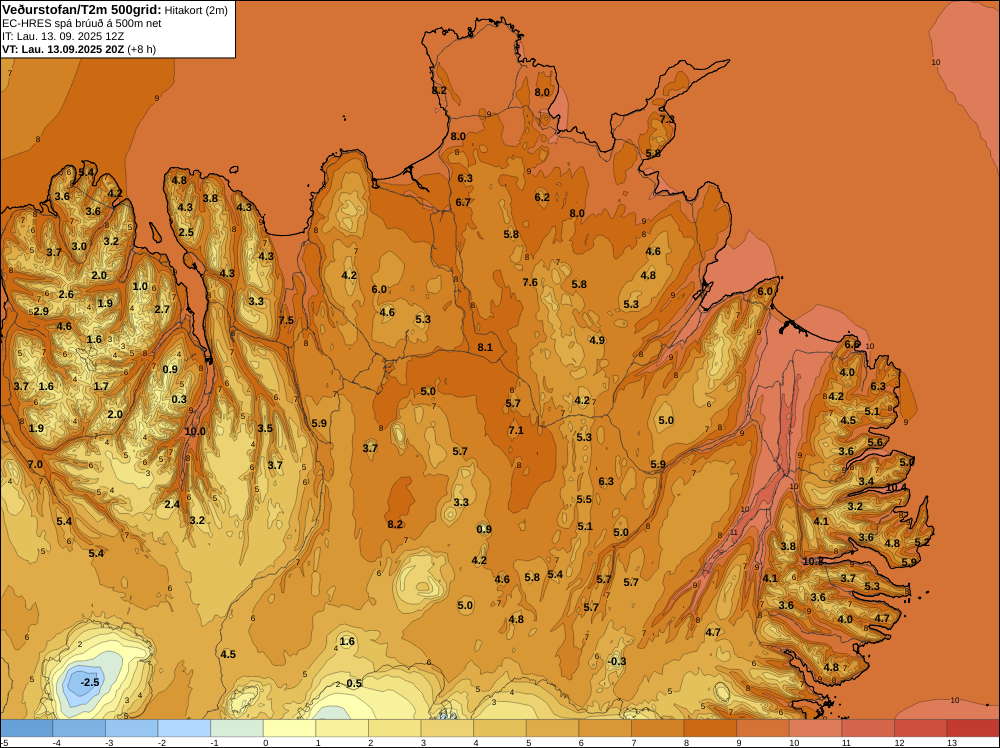Select the -0.3 temperature value
Image resolution: width=1000 pixels, height=748 pixels.
point(617,661)
